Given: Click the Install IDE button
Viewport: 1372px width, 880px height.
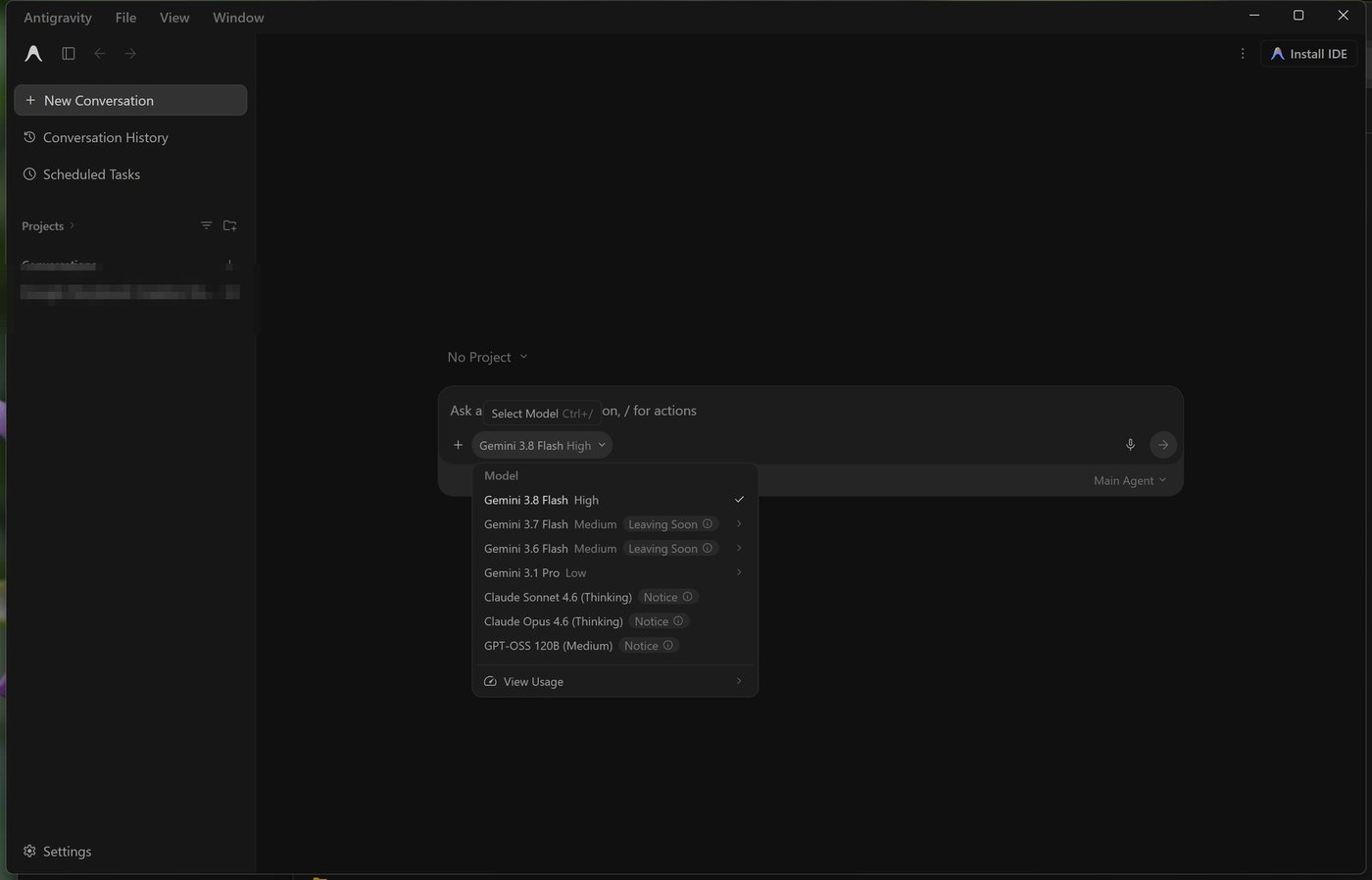Looking at the screenshot, I should pyautogui.click(x=1308, y=54).
